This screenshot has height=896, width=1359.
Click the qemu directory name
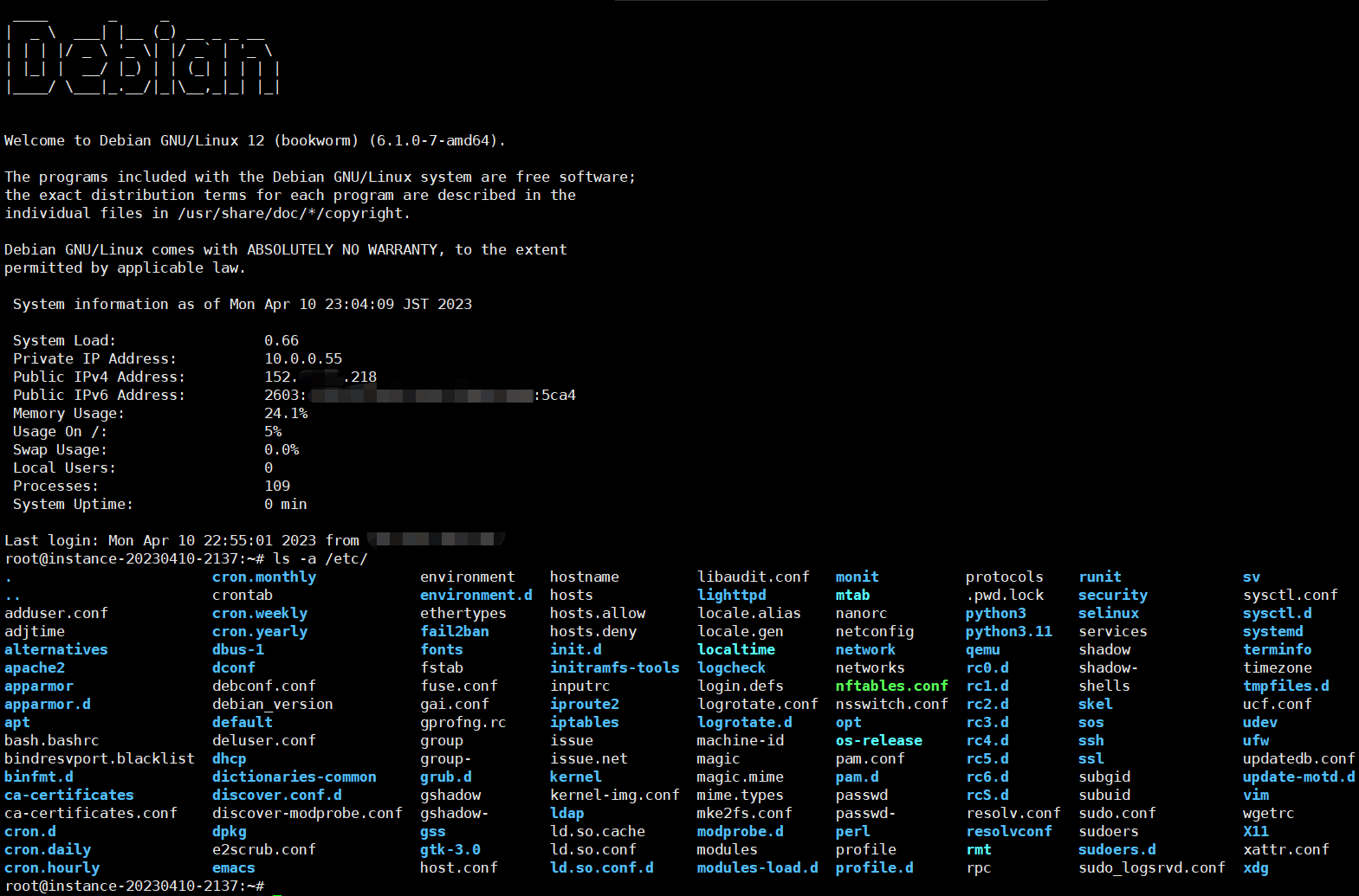click(x=982, y=649)
